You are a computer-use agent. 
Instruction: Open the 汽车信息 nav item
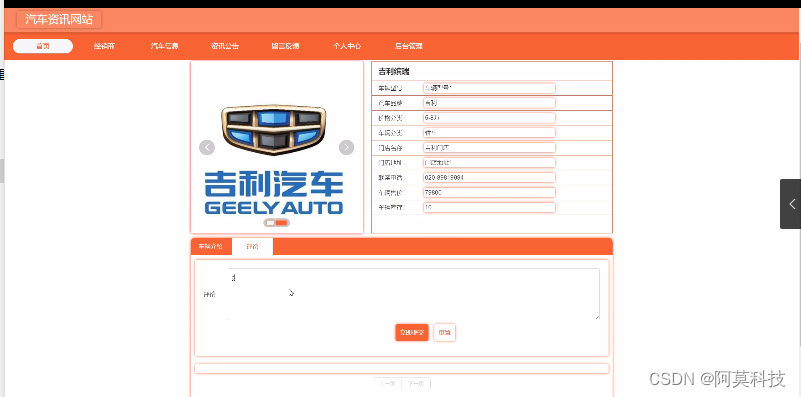[x=164, y=46]
